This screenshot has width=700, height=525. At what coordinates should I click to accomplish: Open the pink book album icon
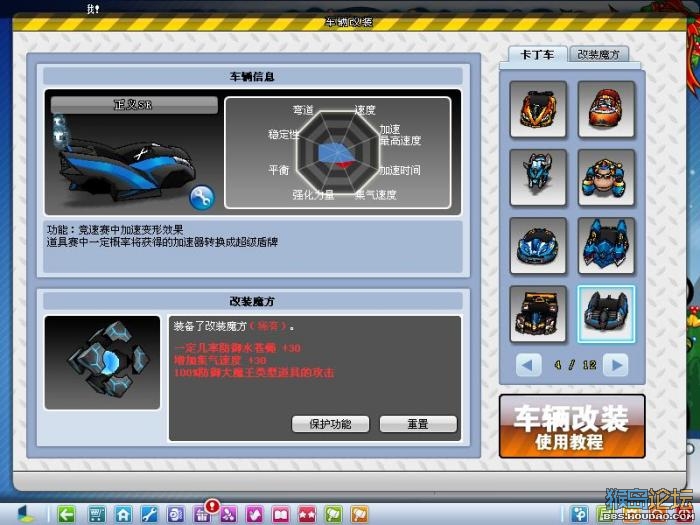(x=281, y=515)
